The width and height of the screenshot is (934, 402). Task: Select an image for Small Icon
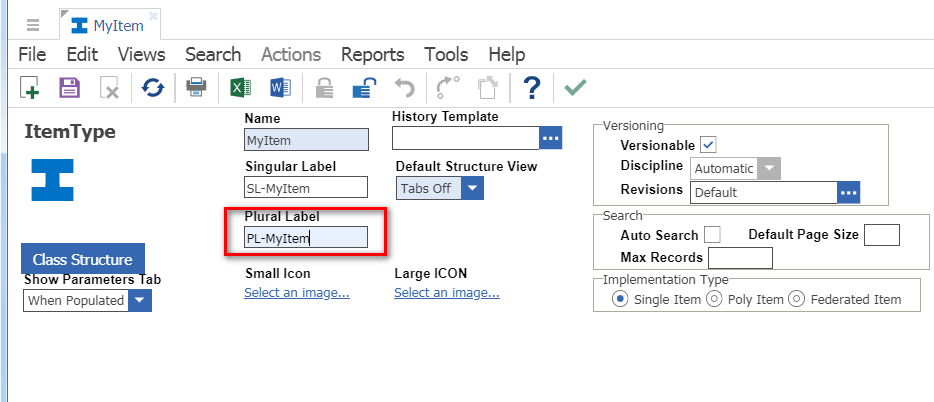pos(297,292)
